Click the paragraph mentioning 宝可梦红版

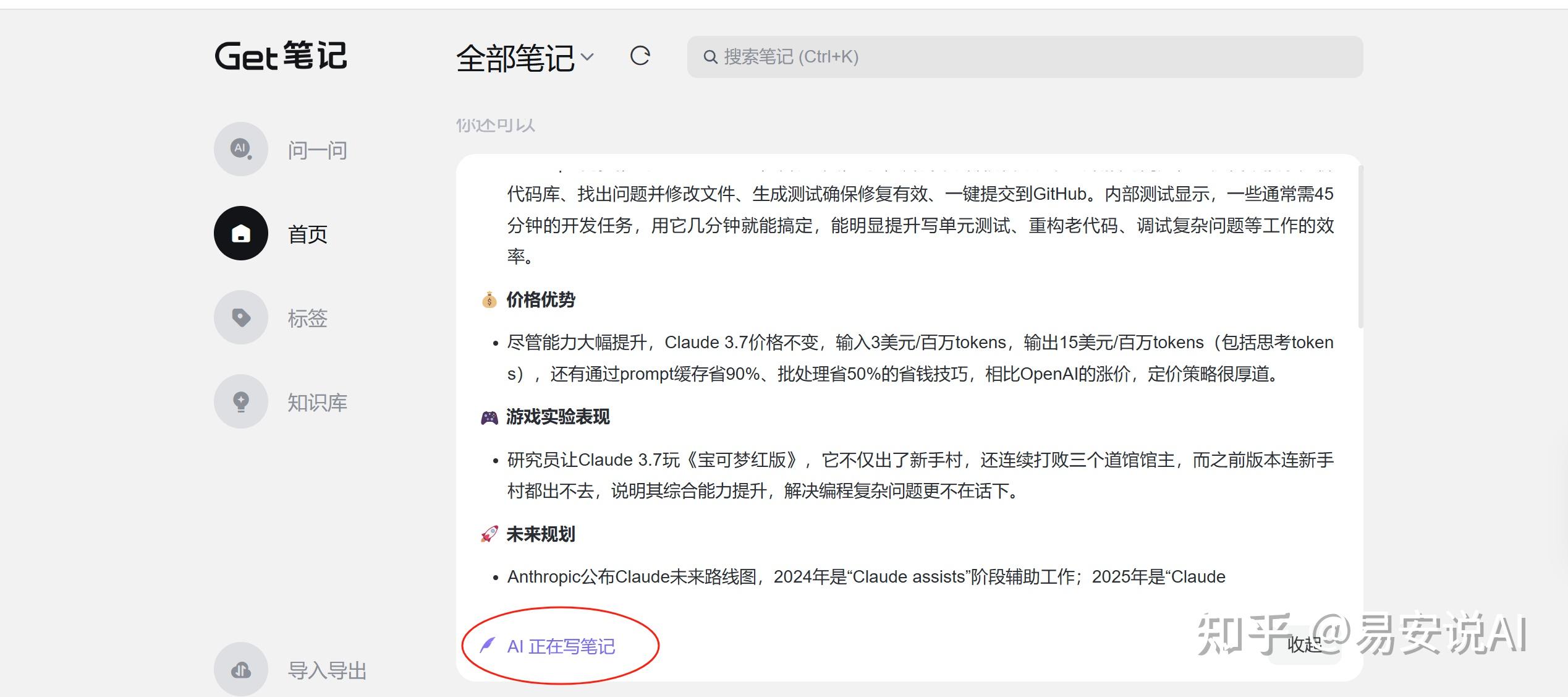click(x=920, y=476)
